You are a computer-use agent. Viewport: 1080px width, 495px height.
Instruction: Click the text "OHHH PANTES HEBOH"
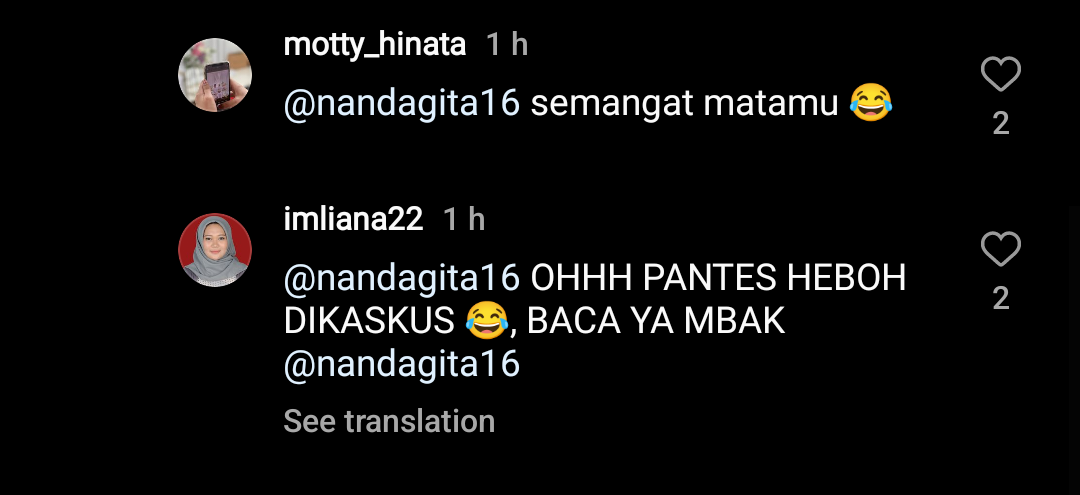[718, 278]
